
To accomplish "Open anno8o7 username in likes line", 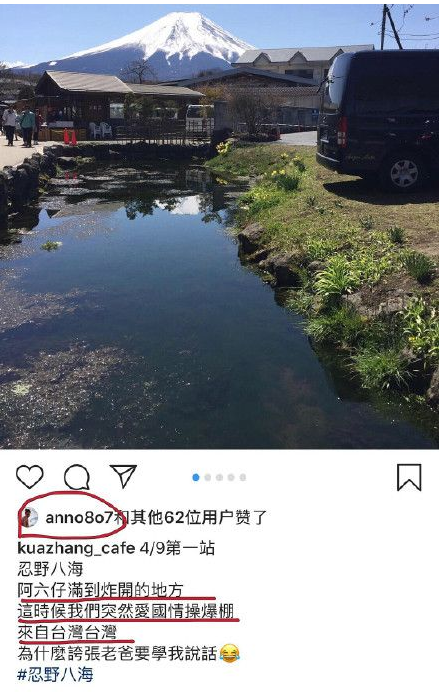I will [x=81, y=517].
